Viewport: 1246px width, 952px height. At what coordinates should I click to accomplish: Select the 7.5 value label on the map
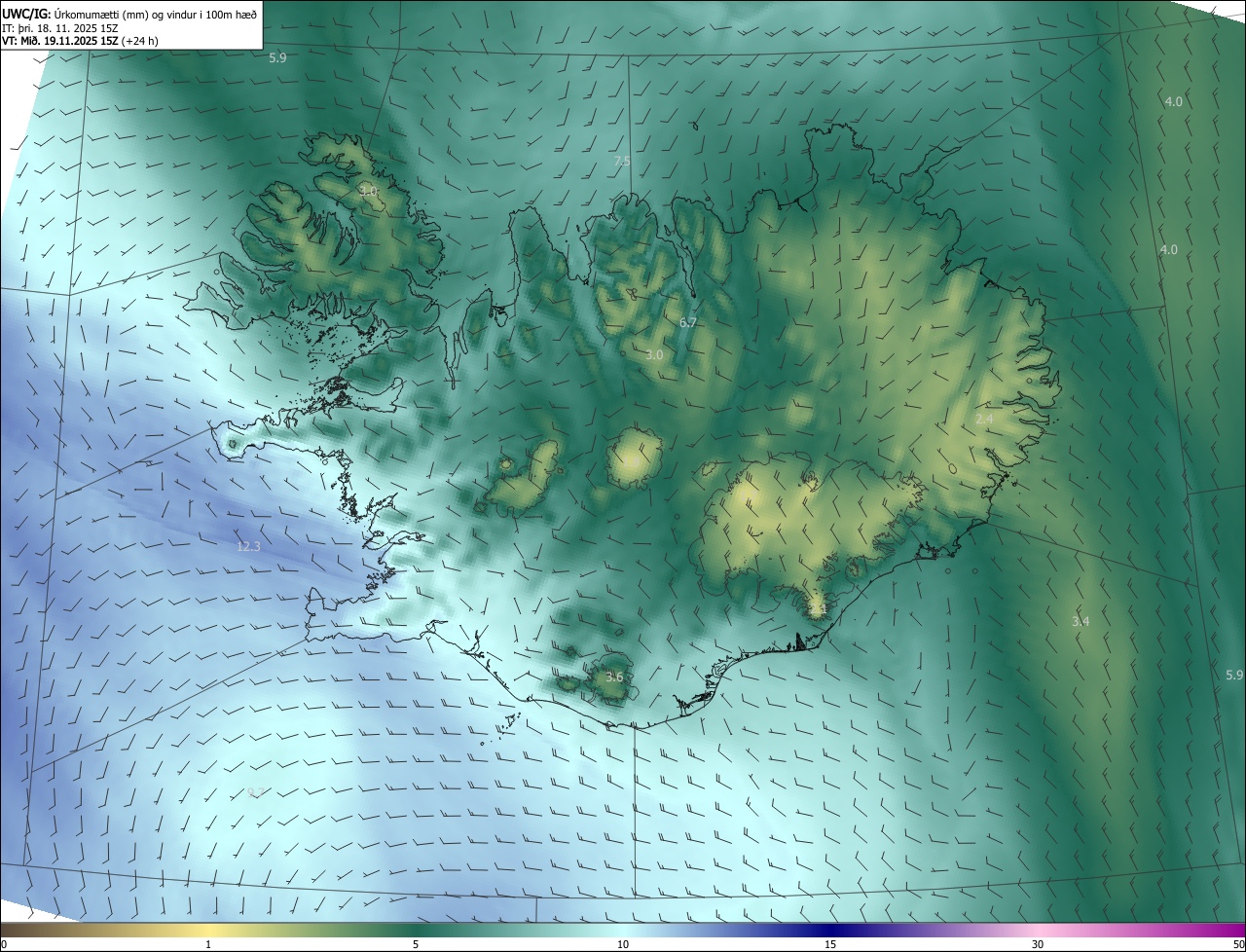click(x=622, y=162)
